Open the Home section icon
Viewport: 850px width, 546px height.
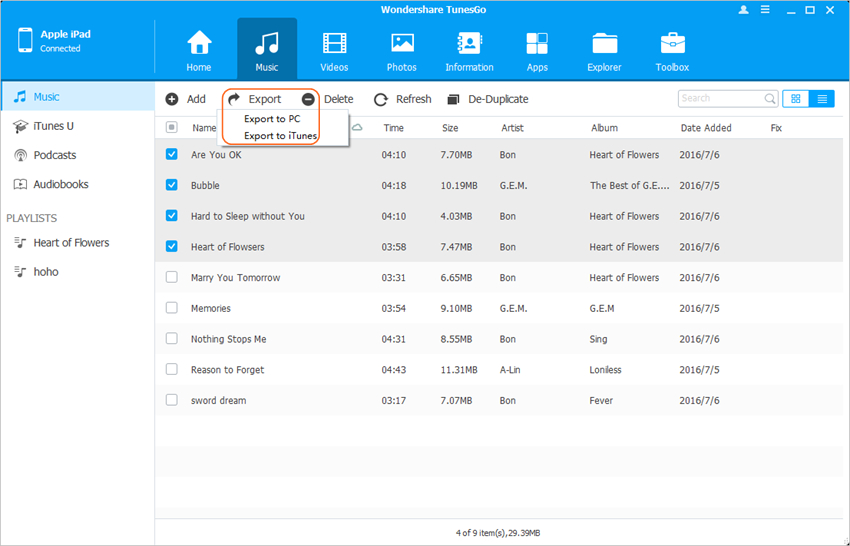point(199,44)
